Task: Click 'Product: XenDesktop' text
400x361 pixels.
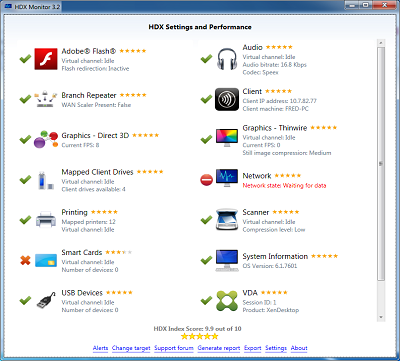Action: [271, 310]
